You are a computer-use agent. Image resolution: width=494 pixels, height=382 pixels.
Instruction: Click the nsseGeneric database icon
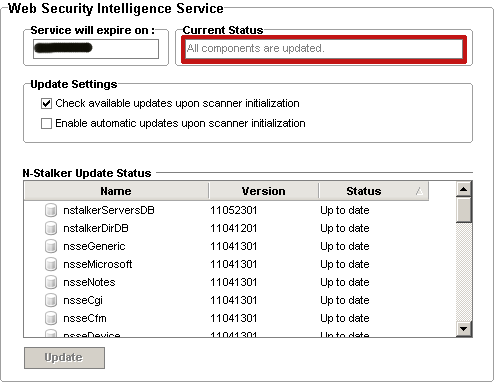[51, 246]
